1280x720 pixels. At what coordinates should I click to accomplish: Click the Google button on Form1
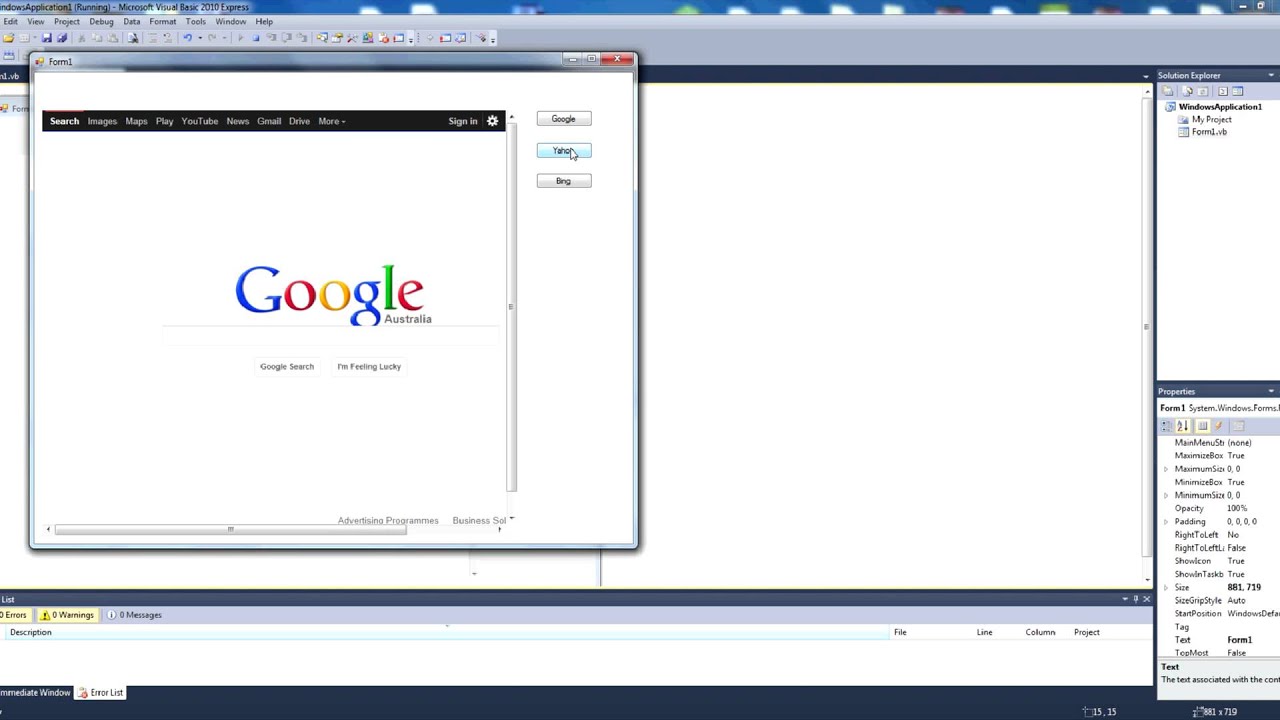point(564,119)
